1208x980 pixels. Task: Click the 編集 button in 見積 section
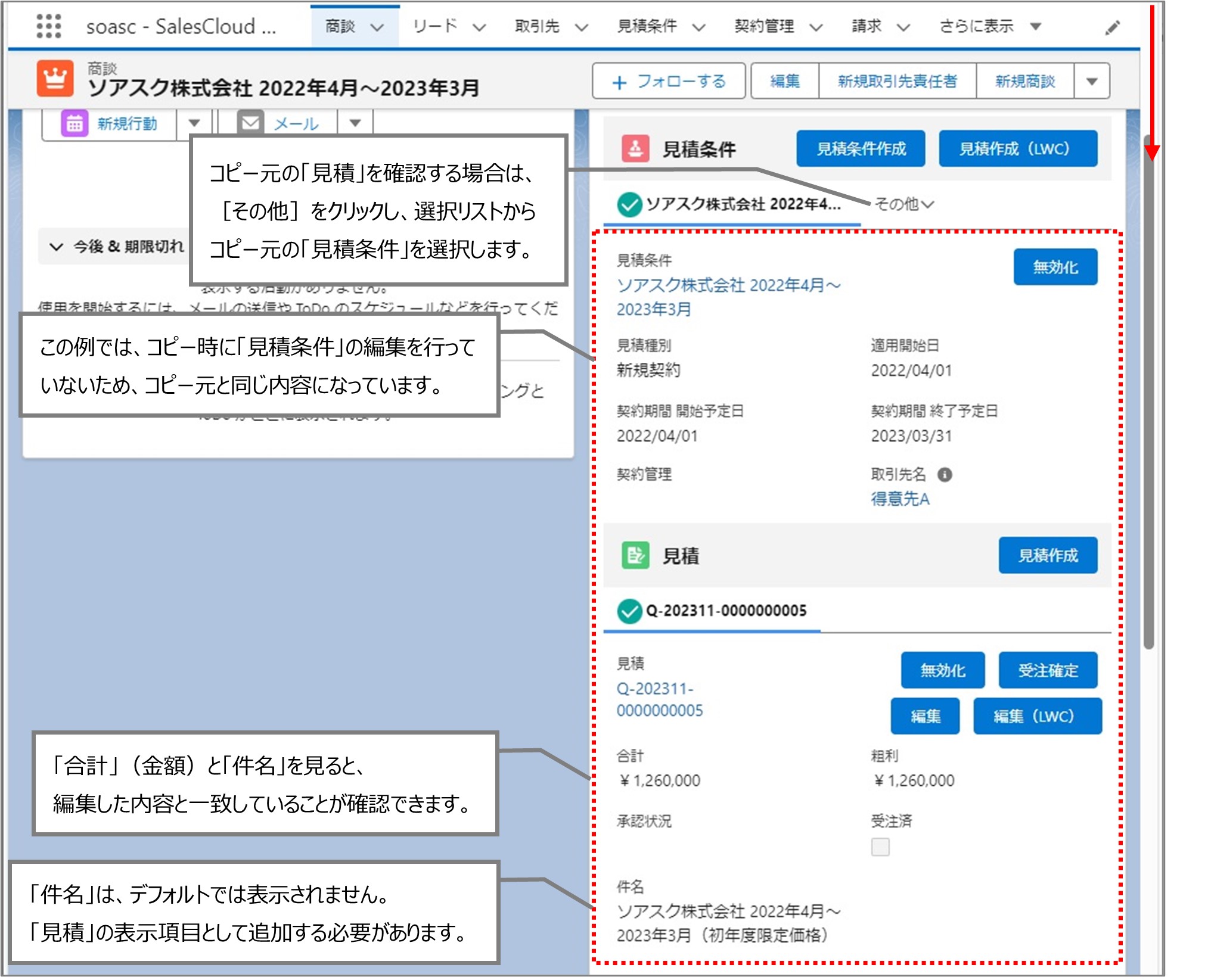[925, 716]
